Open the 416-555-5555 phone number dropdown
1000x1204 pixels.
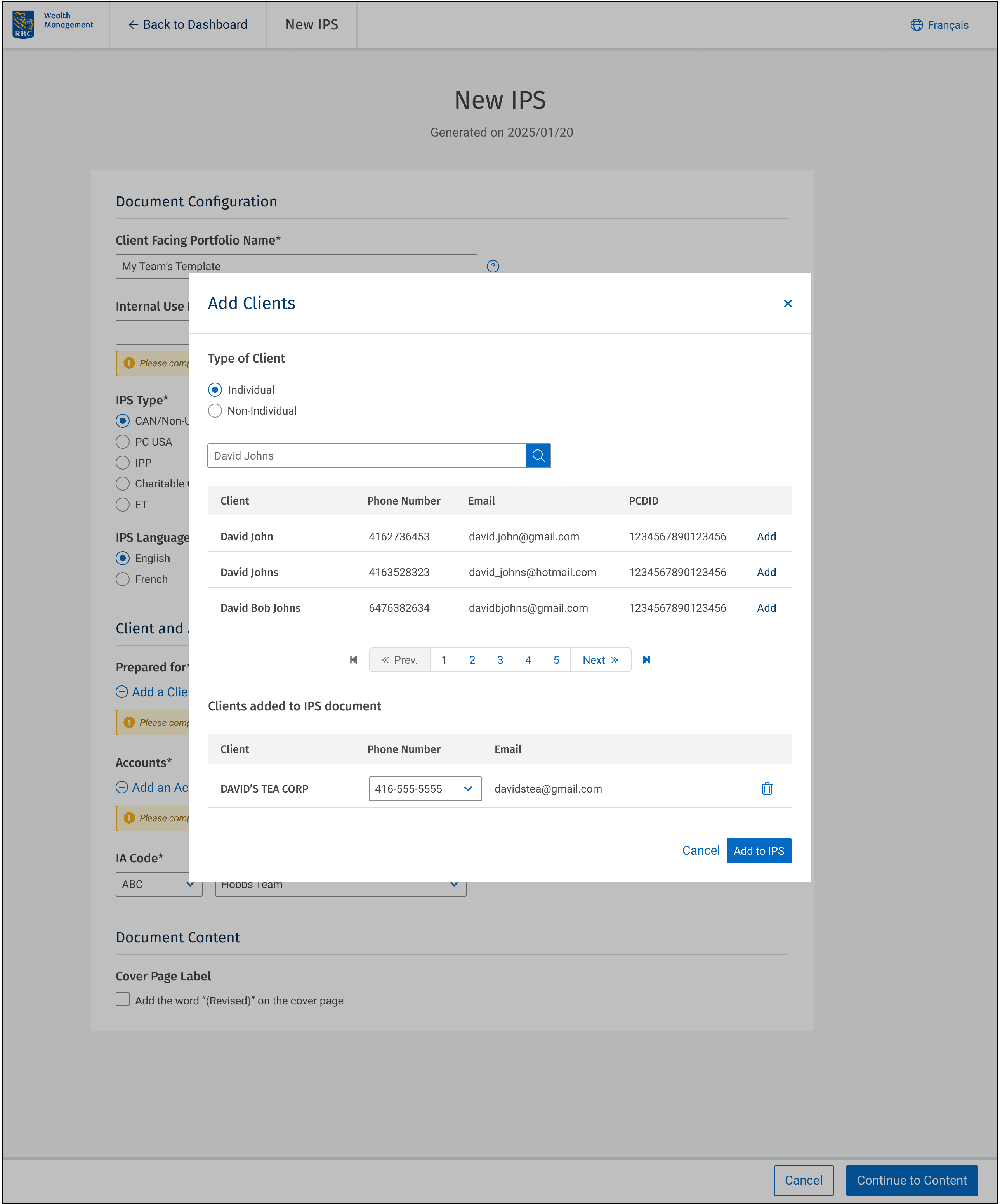[424, 789]
